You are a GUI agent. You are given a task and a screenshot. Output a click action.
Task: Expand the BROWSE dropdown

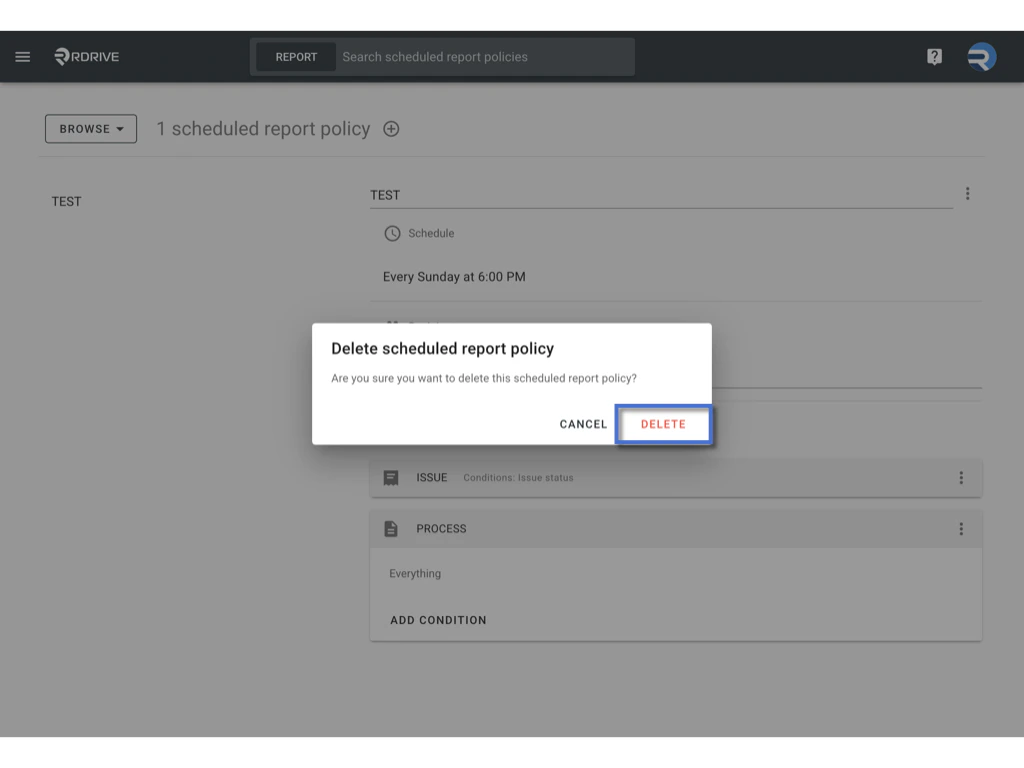(90, 128)
